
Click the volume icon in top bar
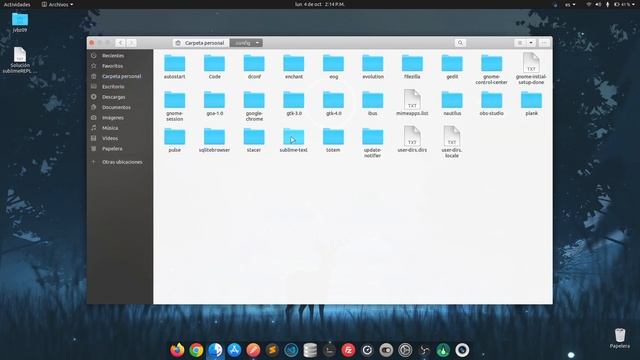pos(598,4)
